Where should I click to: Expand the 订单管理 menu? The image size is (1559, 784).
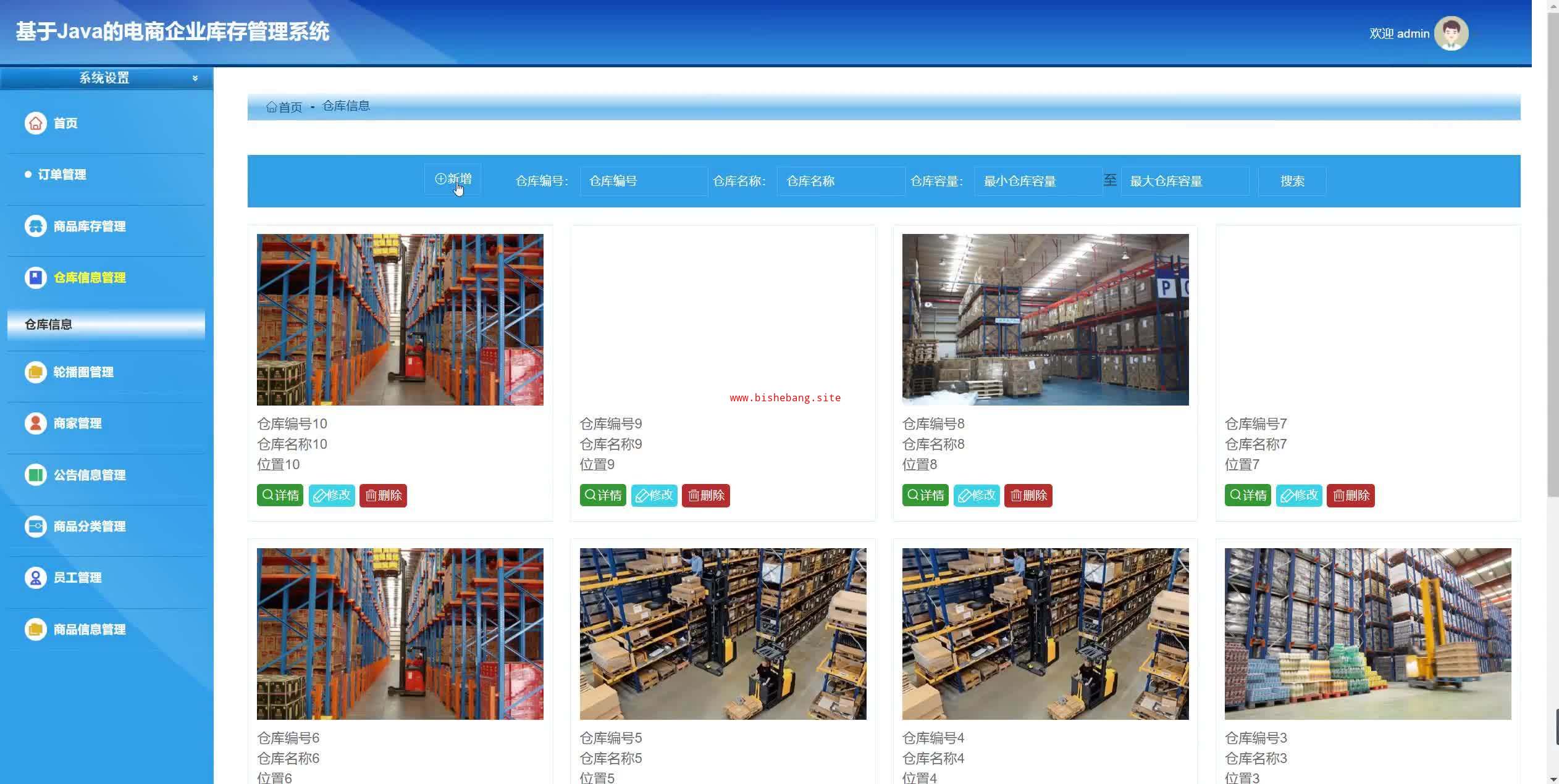pyautogui.click(x=62, y=175)
